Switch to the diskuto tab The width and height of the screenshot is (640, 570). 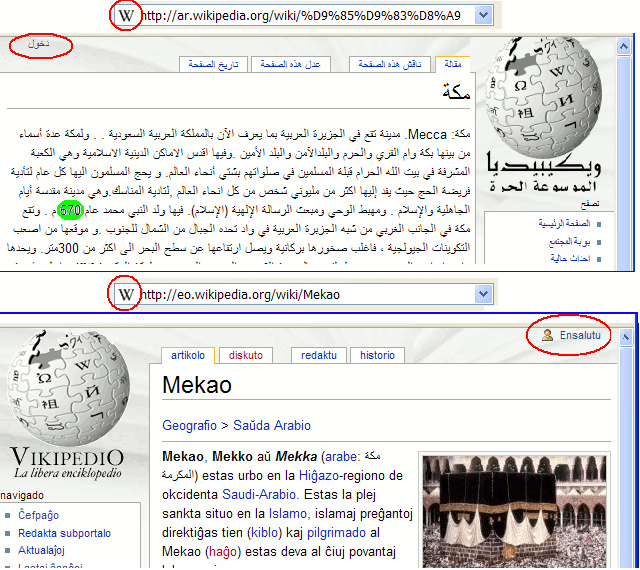pos(246,355)
